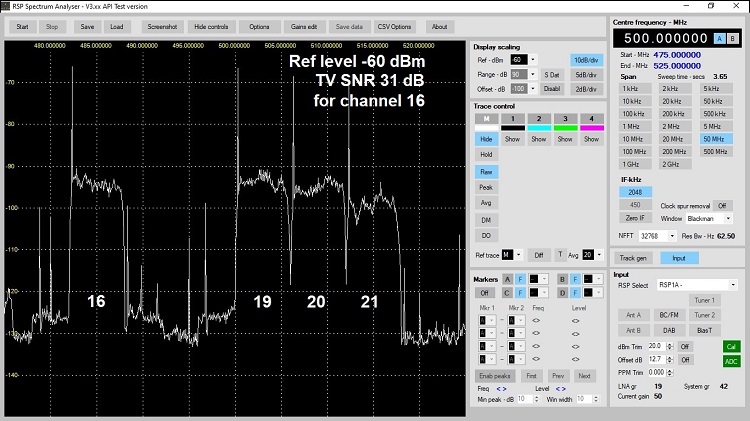Switch to the Track gen tab
750x421 pixels.
click(x=634, y=257)
